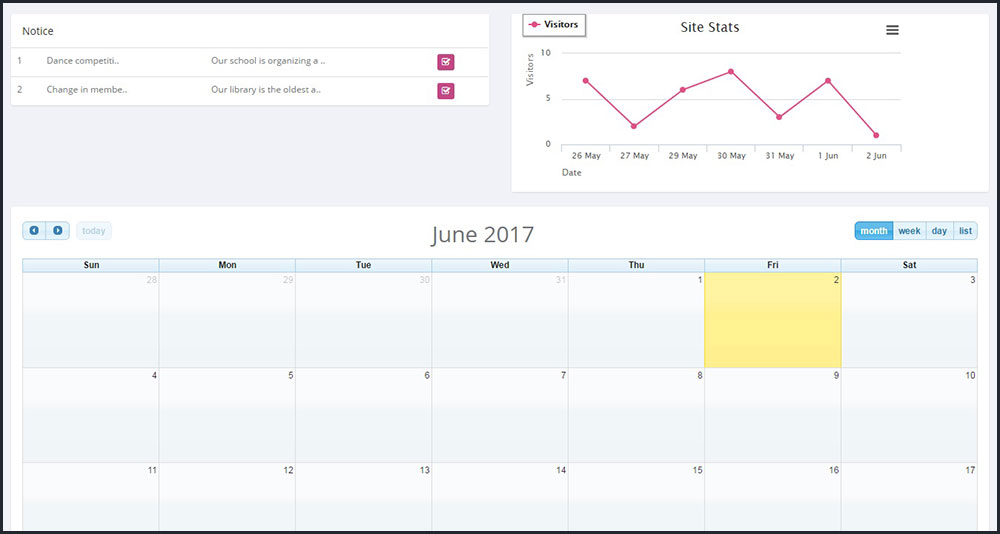Click calendar day number 5
Screen dimensions: 1000x534
click(291, 376)
